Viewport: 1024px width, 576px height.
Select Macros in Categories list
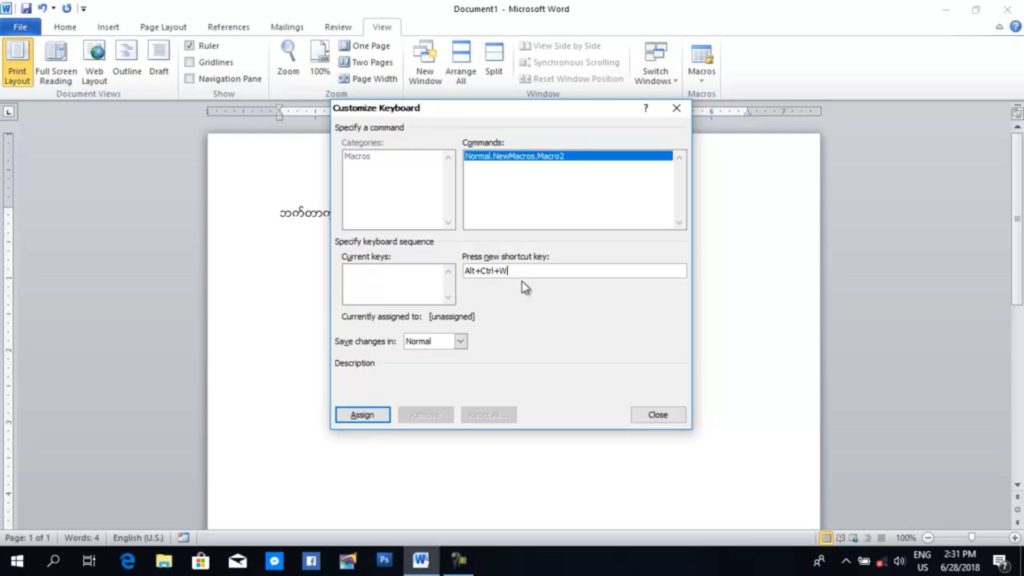pyautogui.click(x=357, y=156)
